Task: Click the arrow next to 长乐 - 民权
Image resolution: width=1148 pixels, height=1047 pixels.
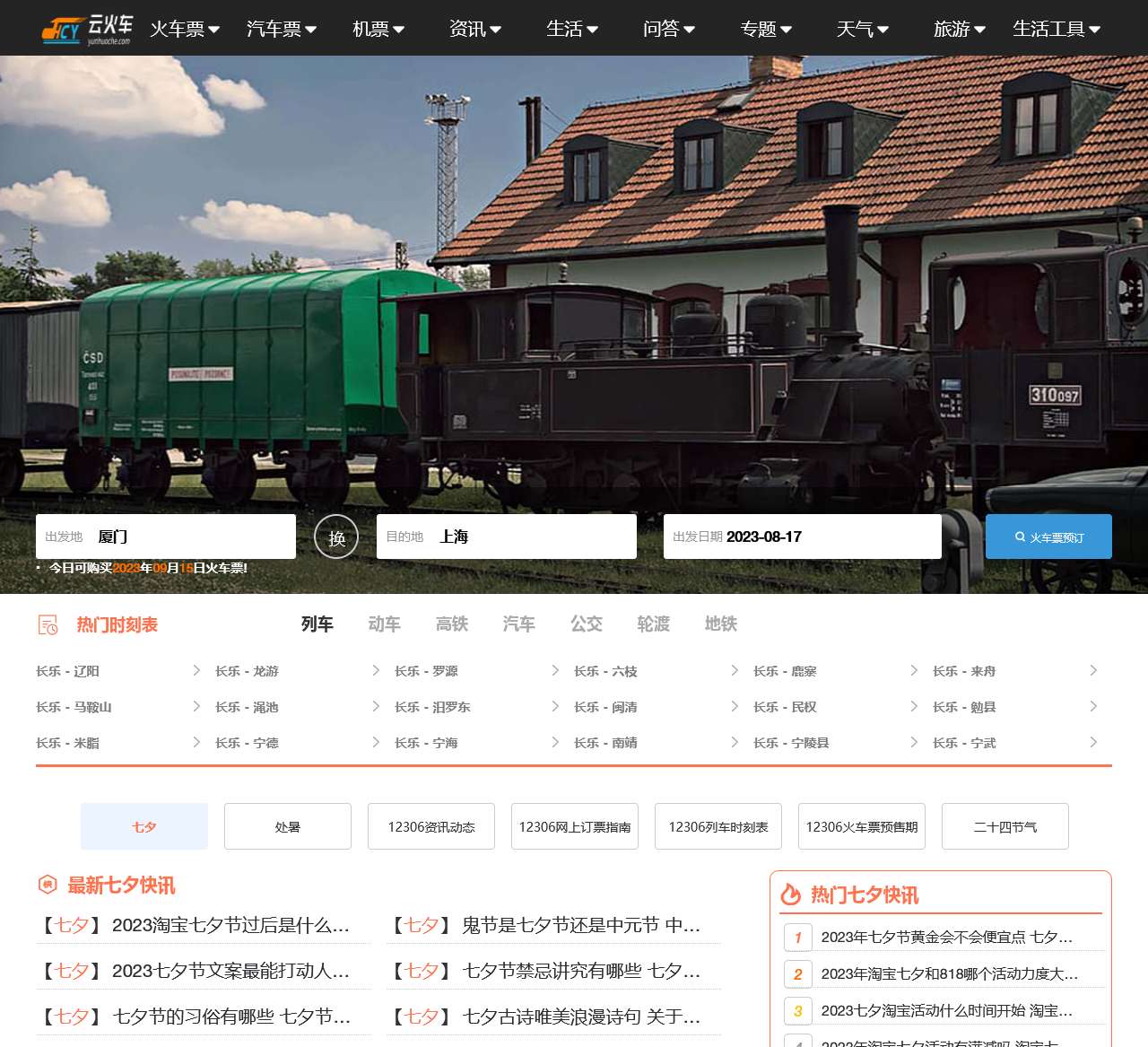Action: click(x=914, y=706)
